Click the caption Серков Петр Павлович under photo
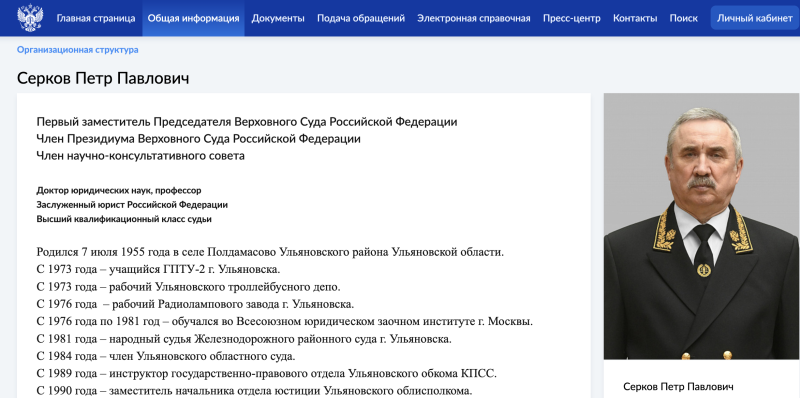Screen dimensions: 800x398 pos(678,386)
